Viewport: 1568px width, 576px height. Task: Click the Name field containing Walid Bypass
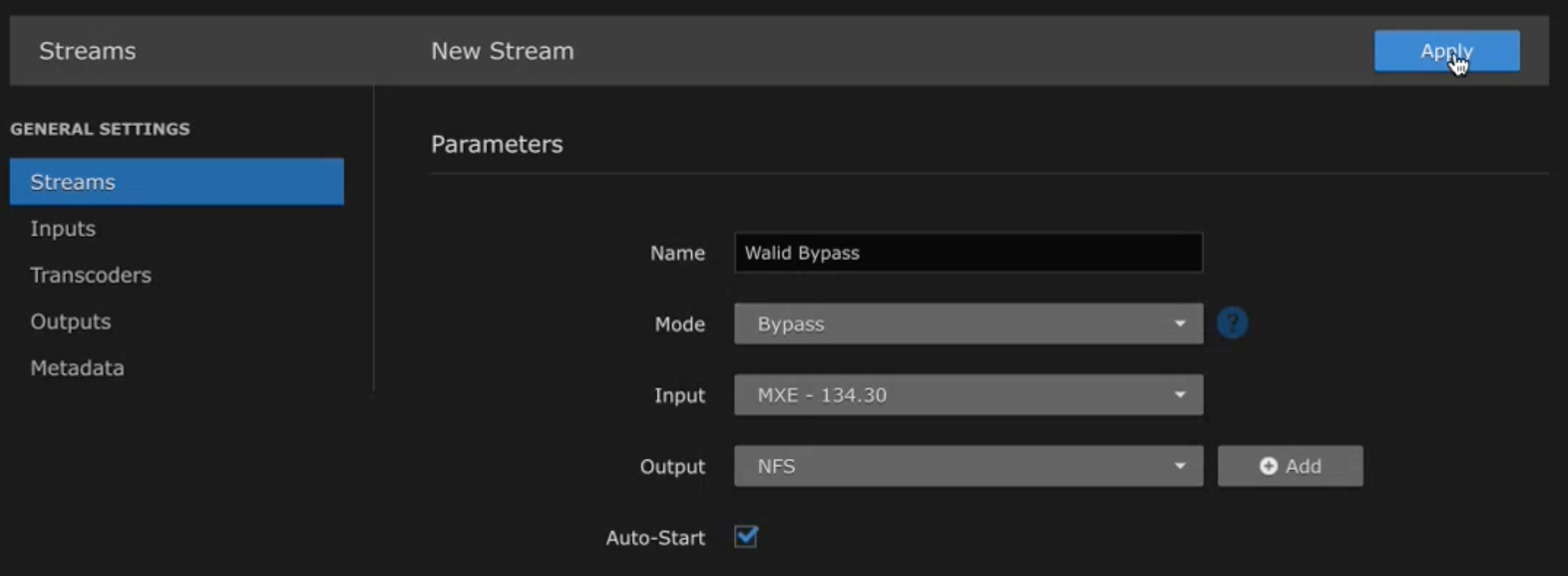pos(968,253)
